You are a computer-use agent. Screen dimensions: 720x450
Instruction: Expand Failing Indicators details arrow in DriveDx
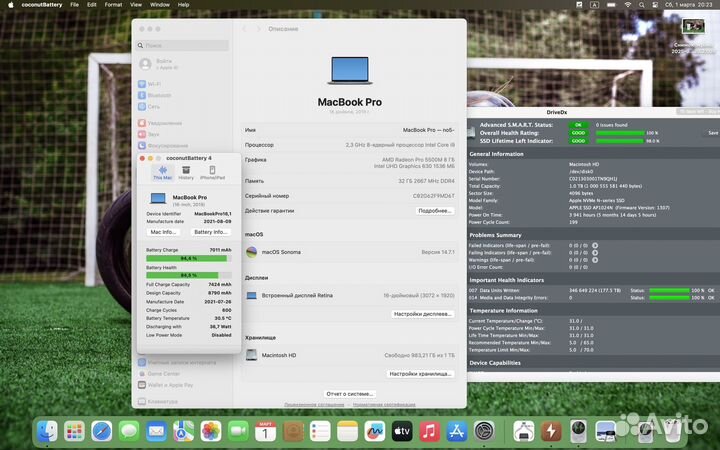pyautogui.click(x=595, y=253)
